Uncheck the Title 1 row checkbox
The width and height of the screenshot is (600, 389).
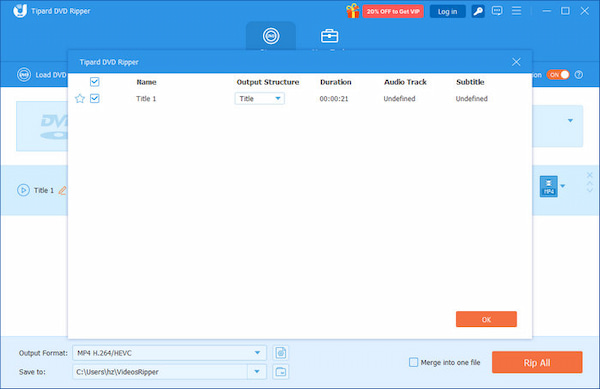tap(95, 98)
